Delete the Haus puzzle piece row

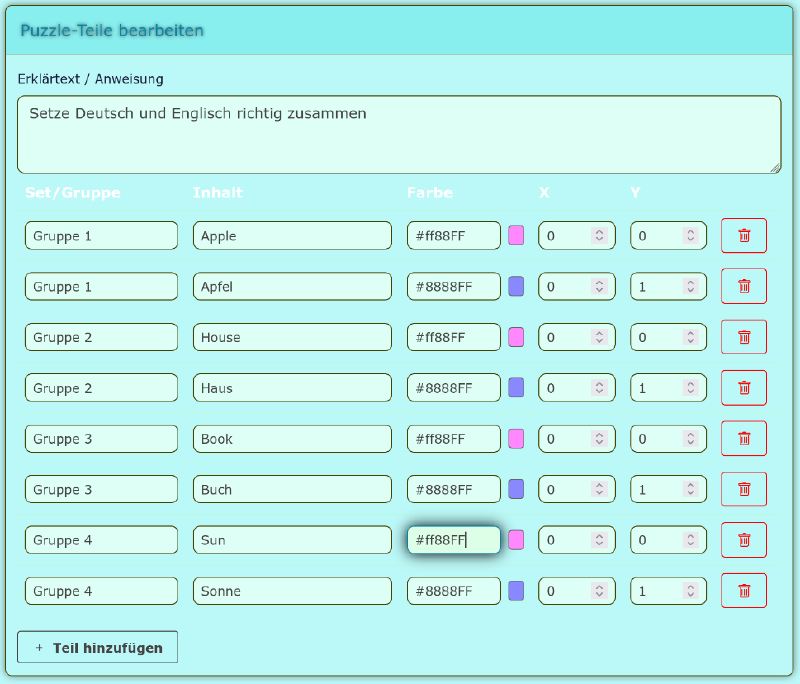tap(744, 388)
